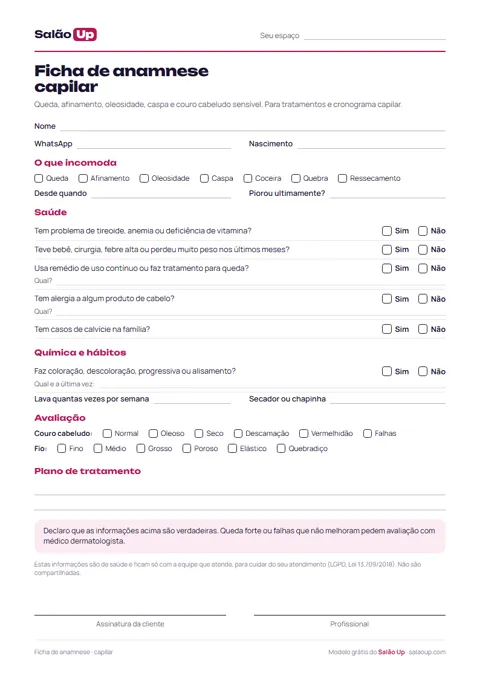Open the Salão Up footer link
The height and width of the screenshot is (679, 480).
click(x=391, y=652)
